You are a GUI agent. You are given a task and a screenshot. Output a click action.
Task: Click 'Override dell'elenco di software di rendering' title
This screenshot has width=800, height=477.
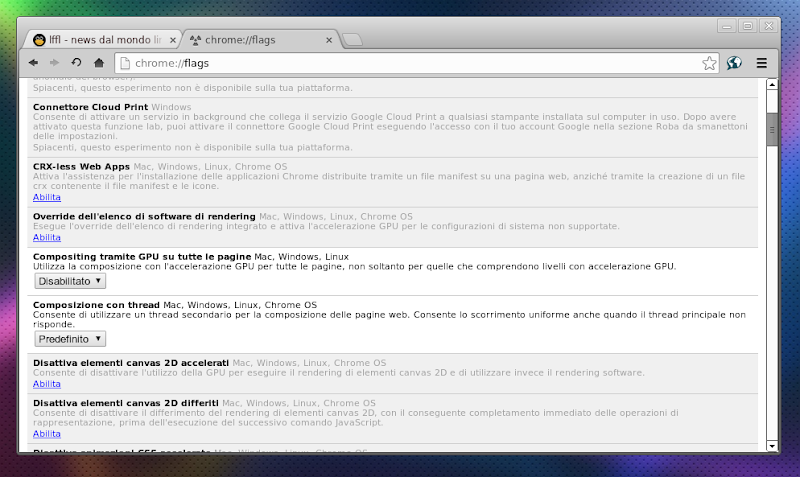click(144, 216)
